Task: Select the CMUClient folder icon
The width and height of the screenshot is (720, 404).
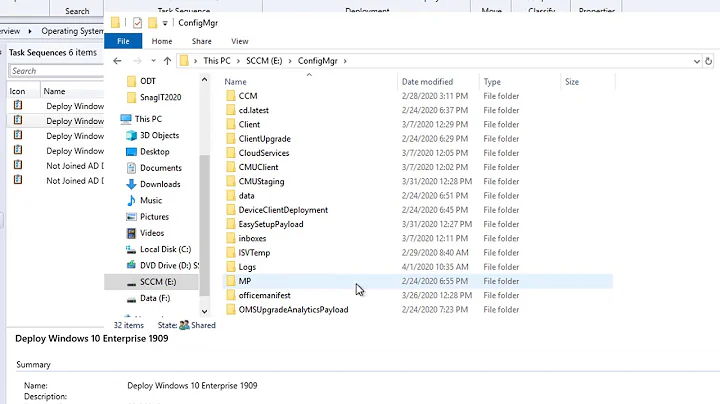Action: (231, 167)
